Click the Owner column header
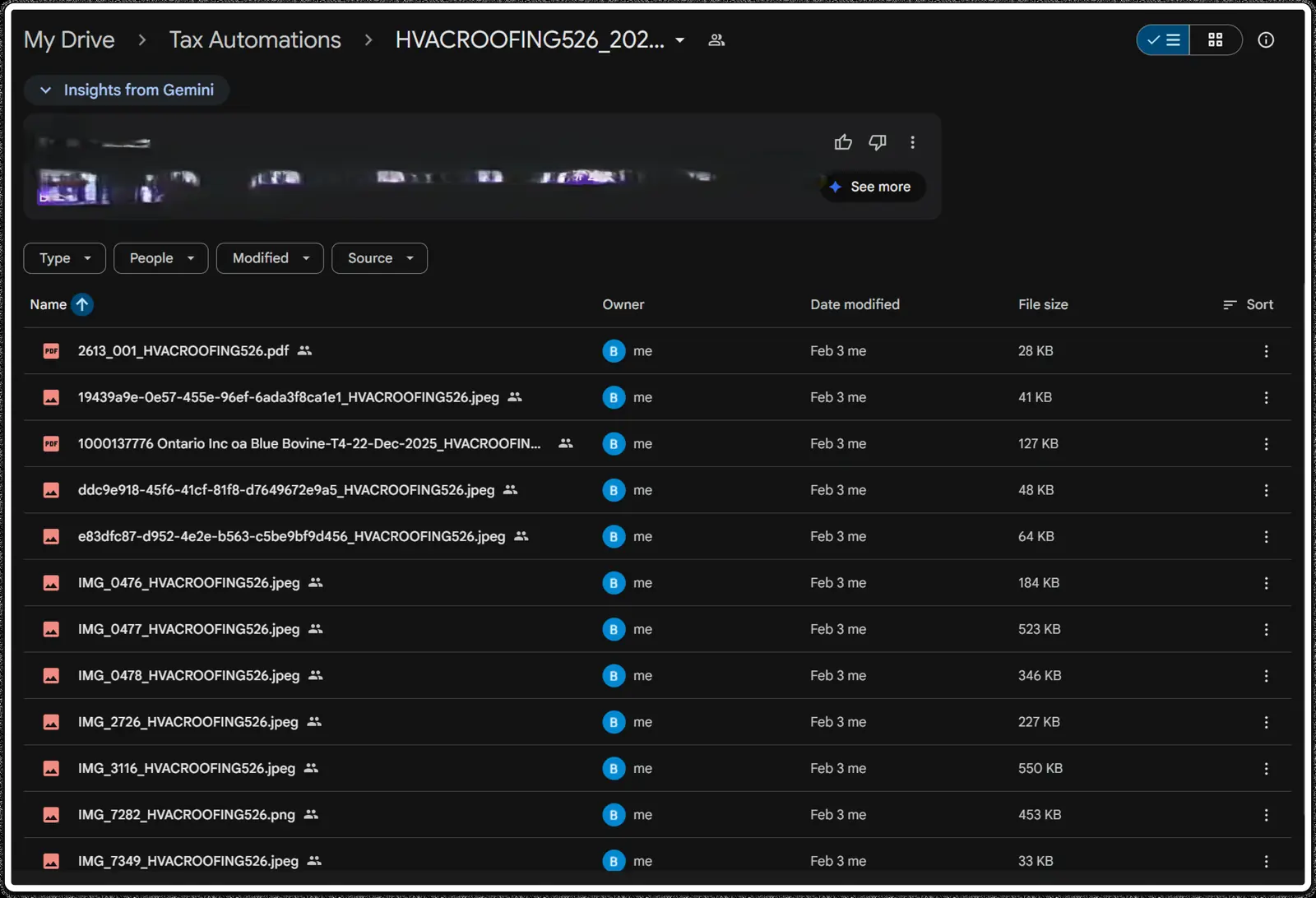 623,304
